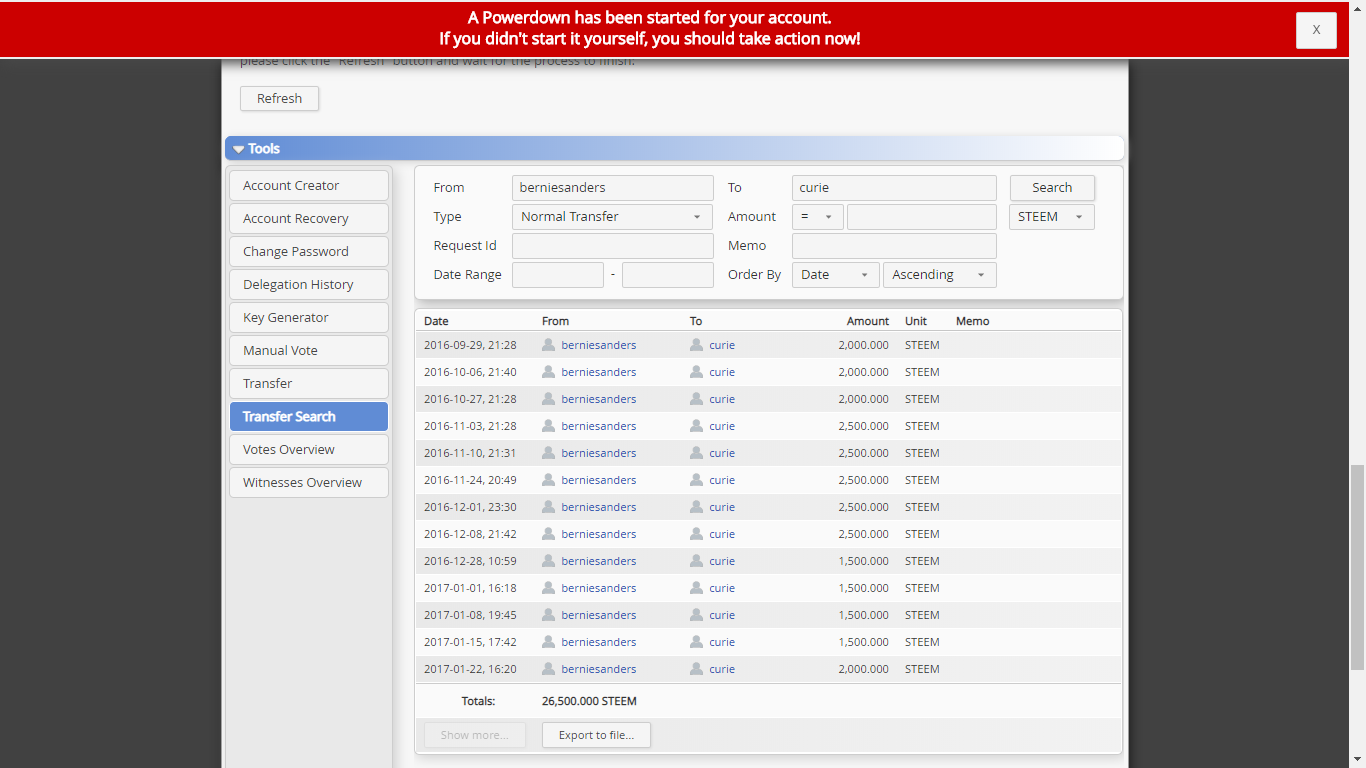
Task: Click curie avatar icon in 2017-01-22 row
Action: point(696,668)
